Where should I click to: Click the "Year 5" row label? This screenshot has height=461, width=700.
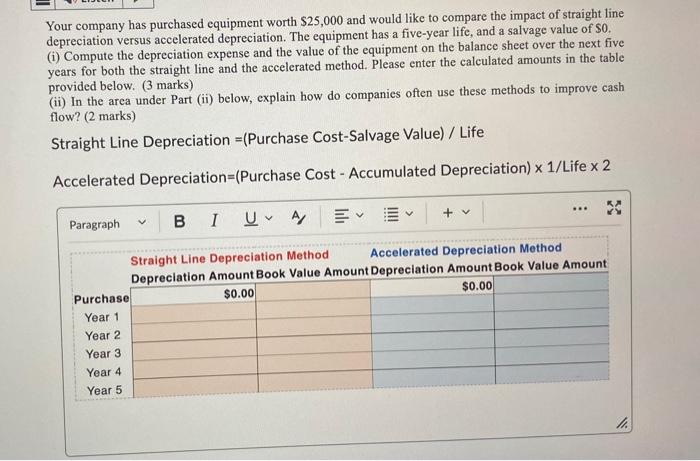[x=104, y=390]
